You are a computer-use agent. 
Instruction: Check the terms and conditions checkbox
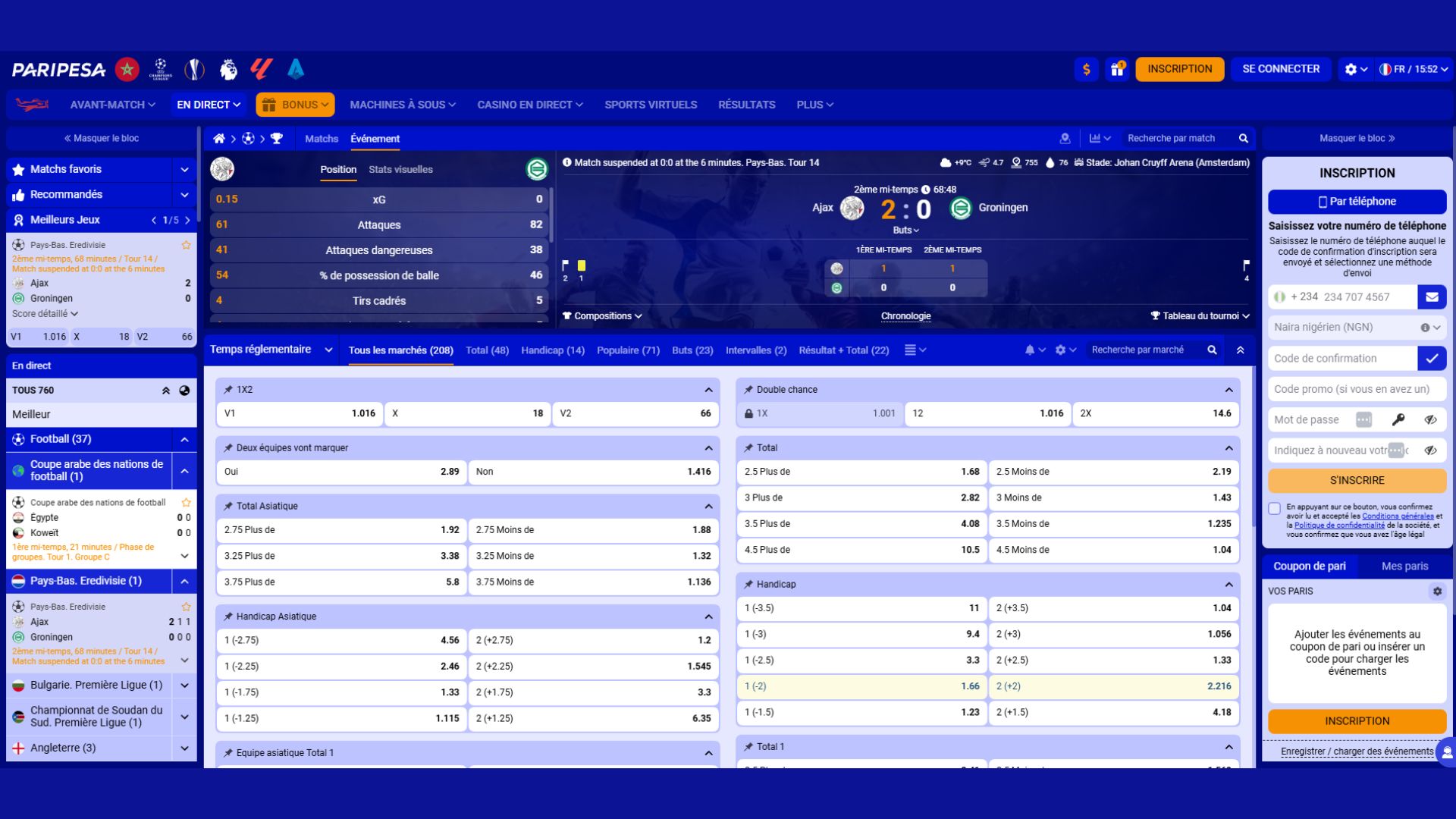click(1275, 509)
